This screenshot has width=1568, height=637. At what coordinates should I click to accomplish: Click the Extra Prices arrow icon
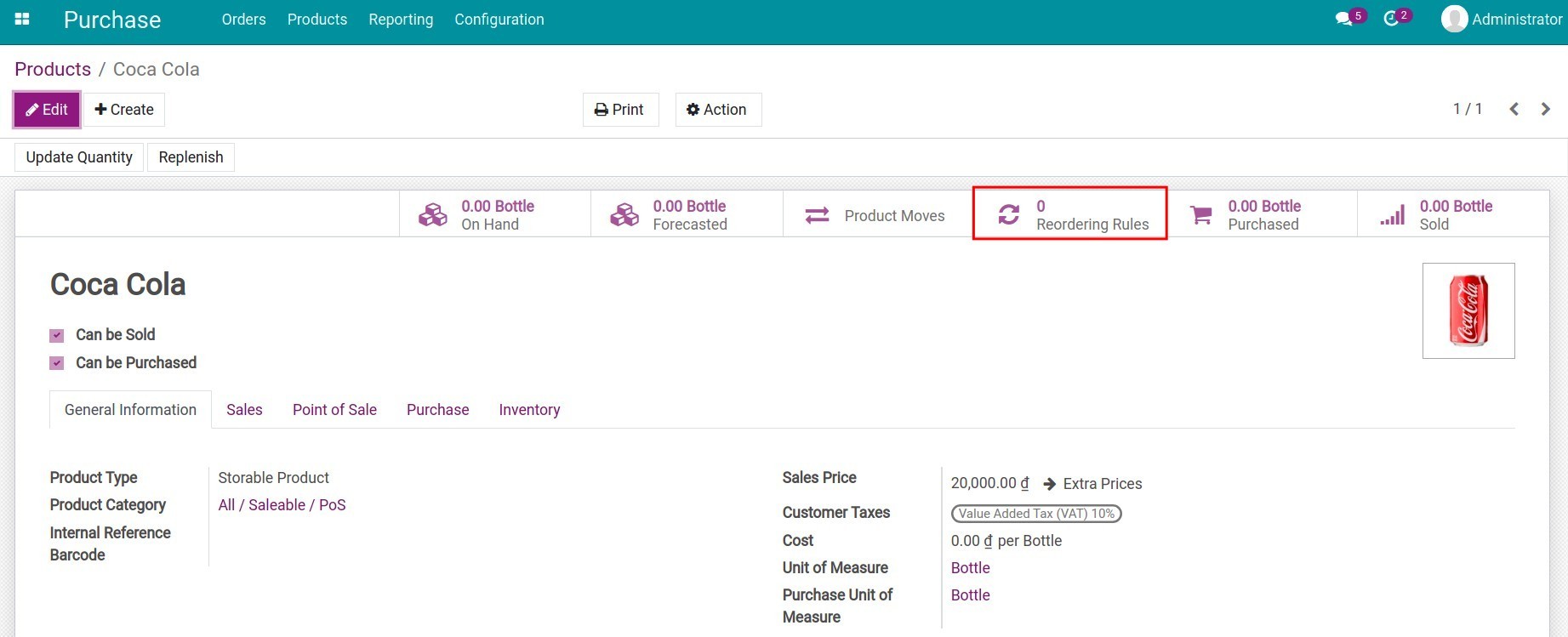(x=1049, y=484)
